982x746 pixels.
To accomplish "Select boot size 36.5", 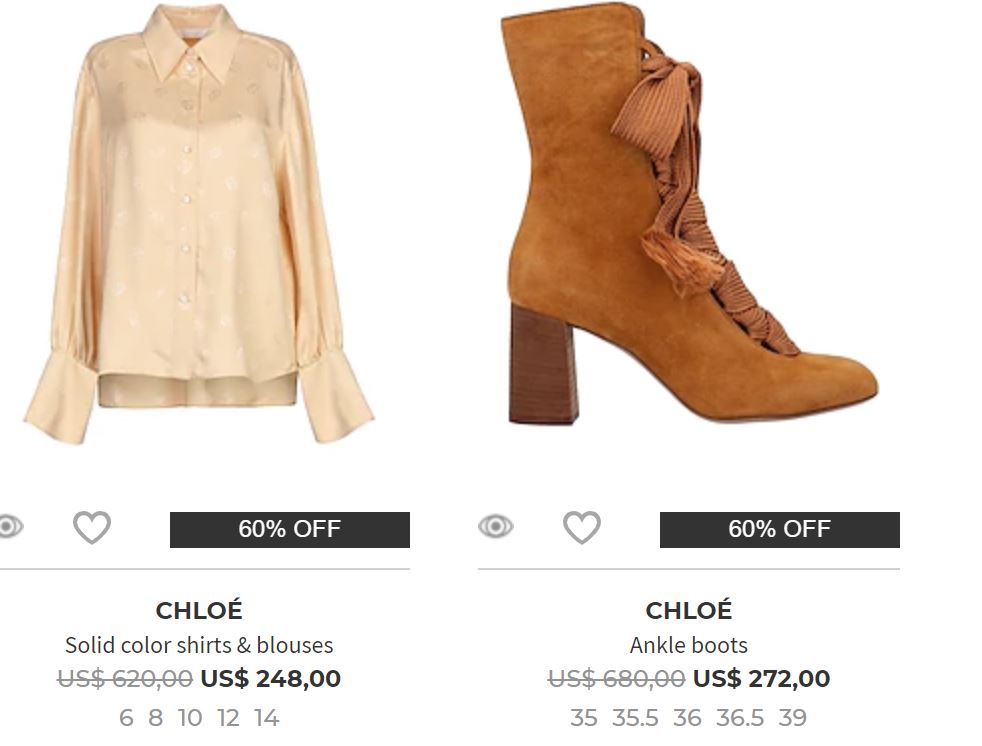I will click(740, 718).
